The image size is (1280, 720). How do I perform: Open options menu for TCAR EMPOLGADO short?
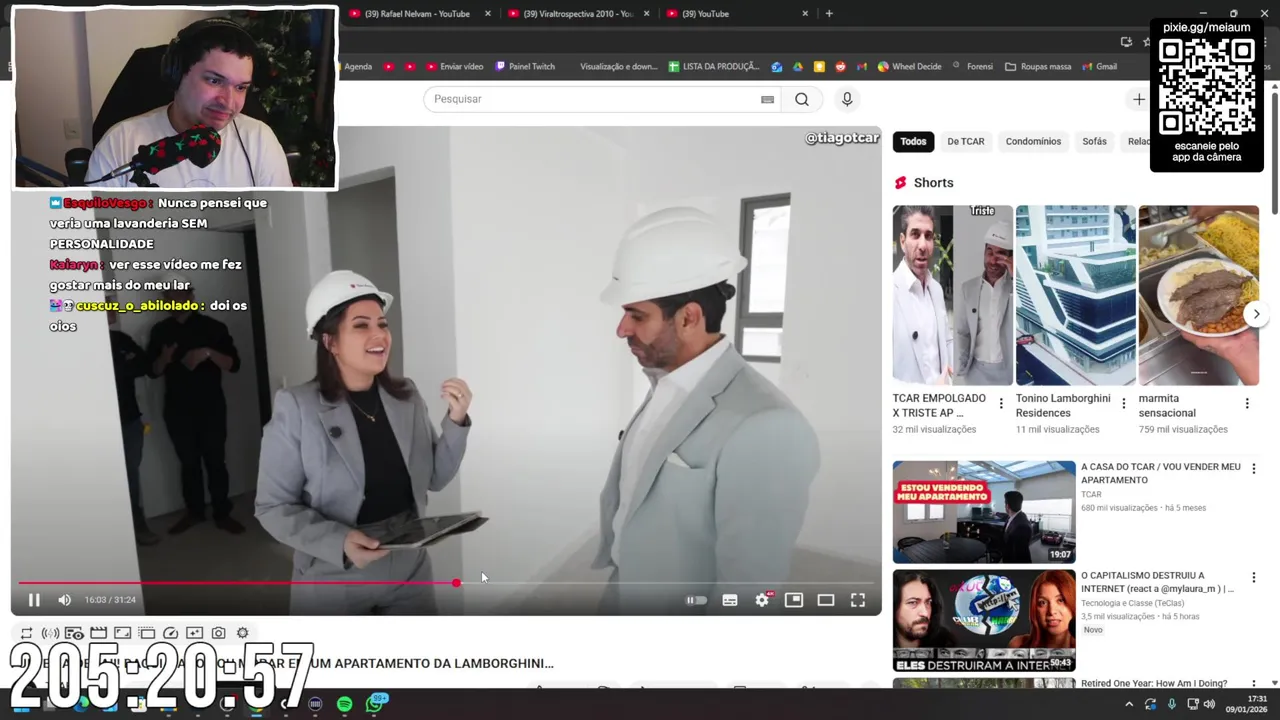tap(1001, 404)
